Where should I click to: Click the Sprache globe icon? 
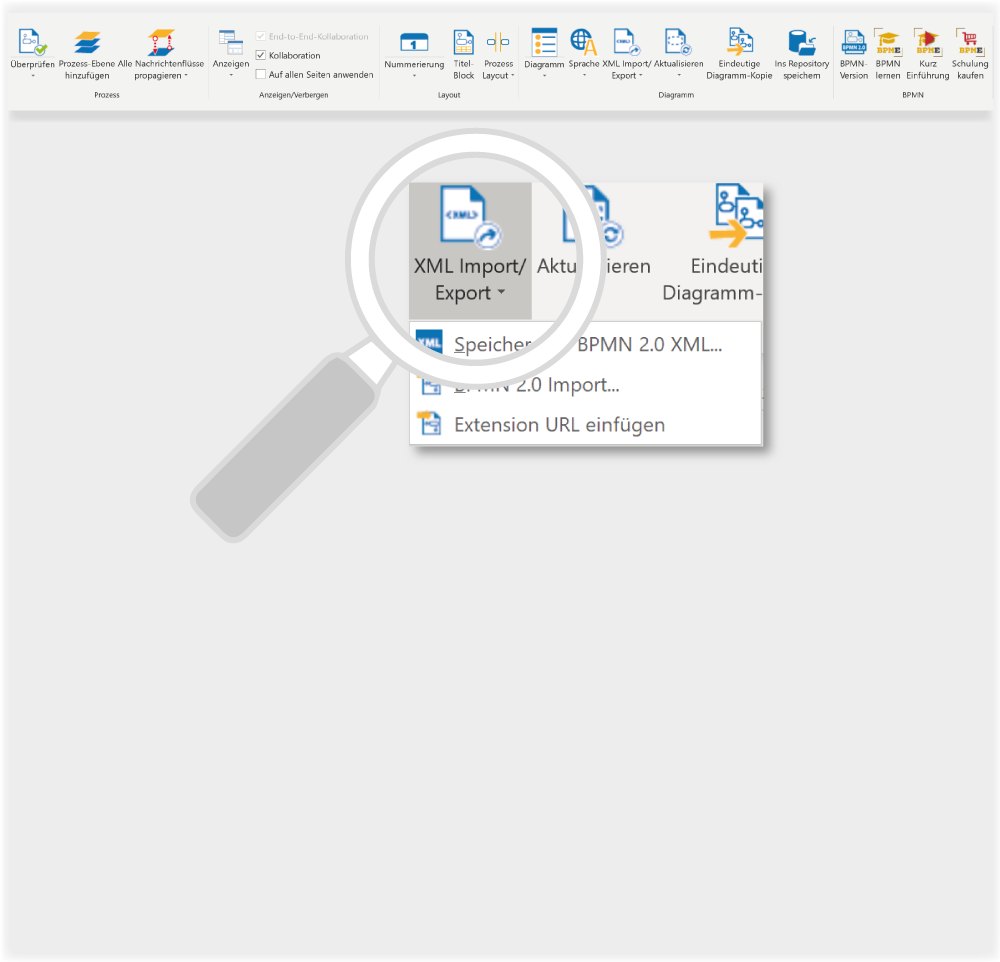[x=584, y=42]
